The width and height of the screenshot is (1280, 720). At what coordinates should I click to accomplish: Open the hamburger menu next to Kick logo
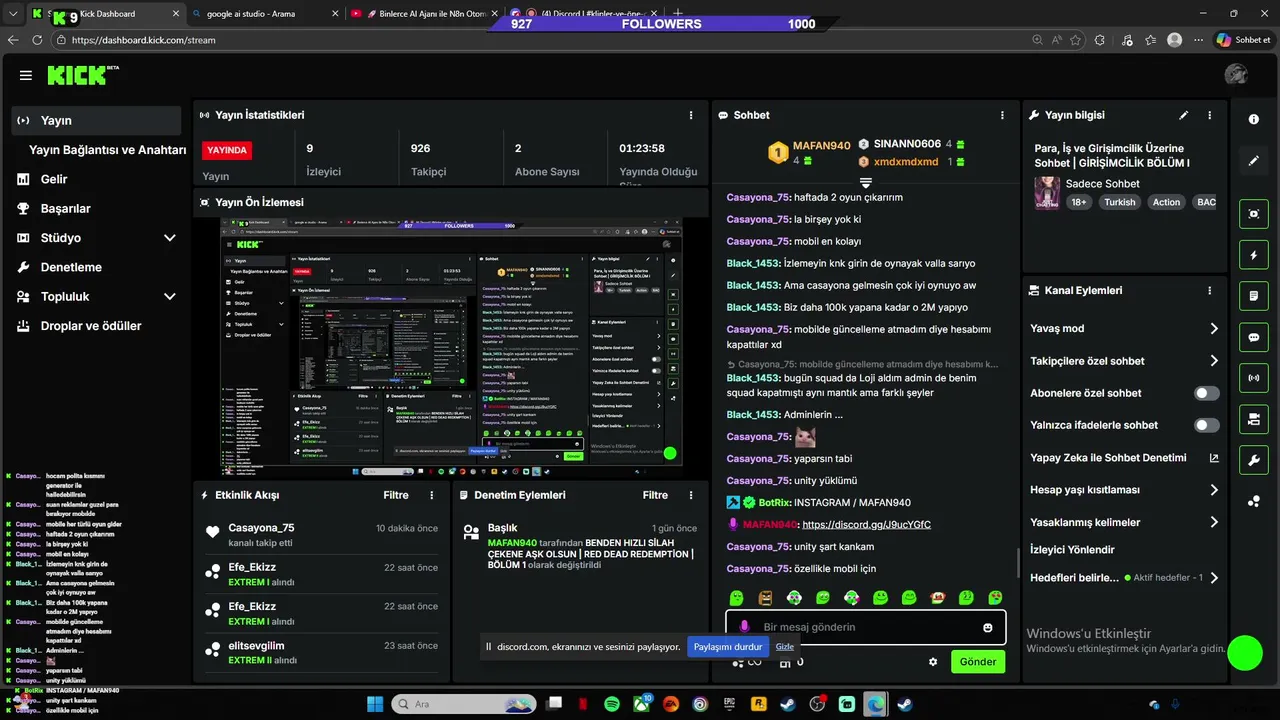26,76
